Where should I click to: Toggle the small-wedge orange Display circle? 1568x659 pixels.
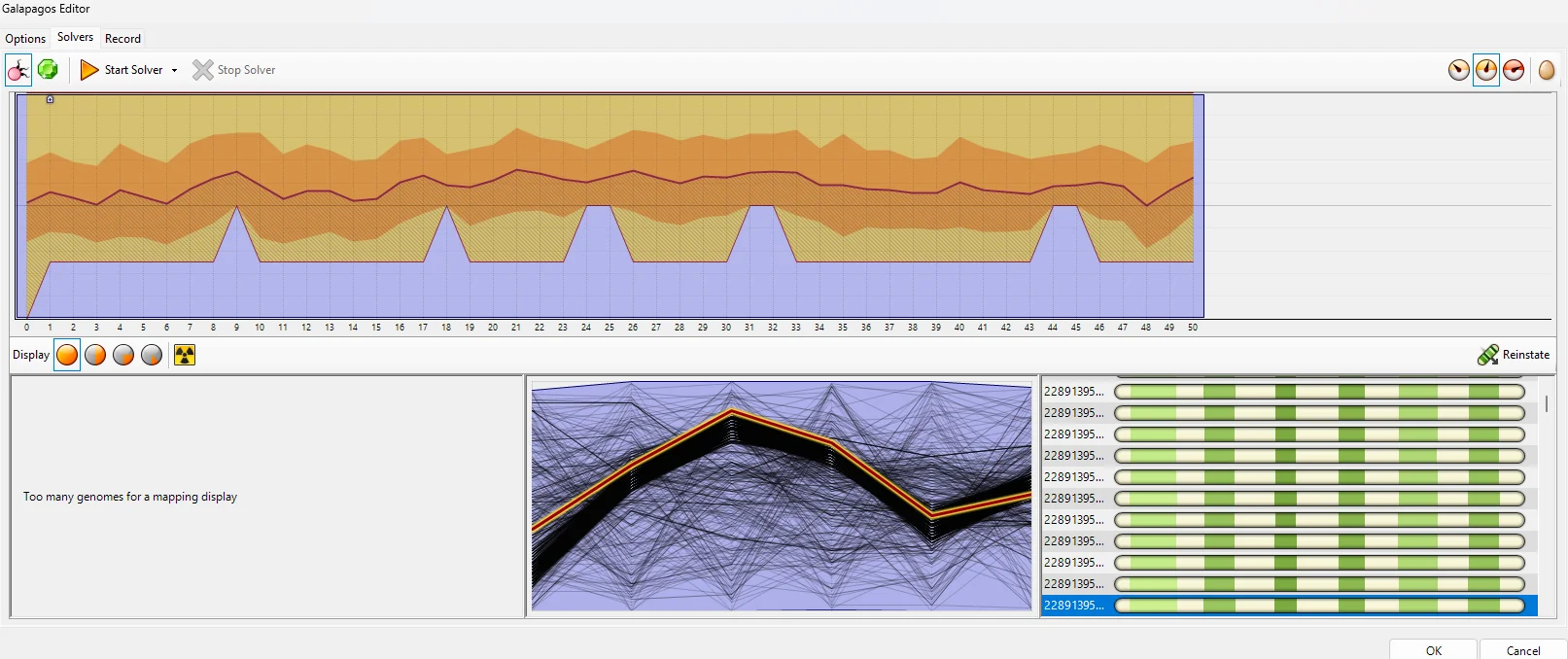click(x=152, y=355)
